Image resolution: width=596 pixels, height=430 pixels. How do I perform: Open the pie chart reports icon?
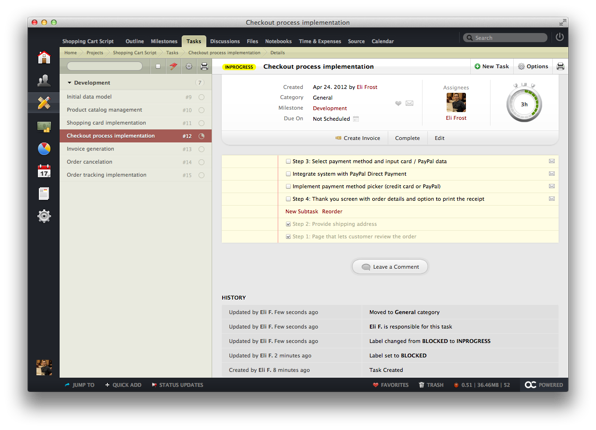click(x=44, y=149)
